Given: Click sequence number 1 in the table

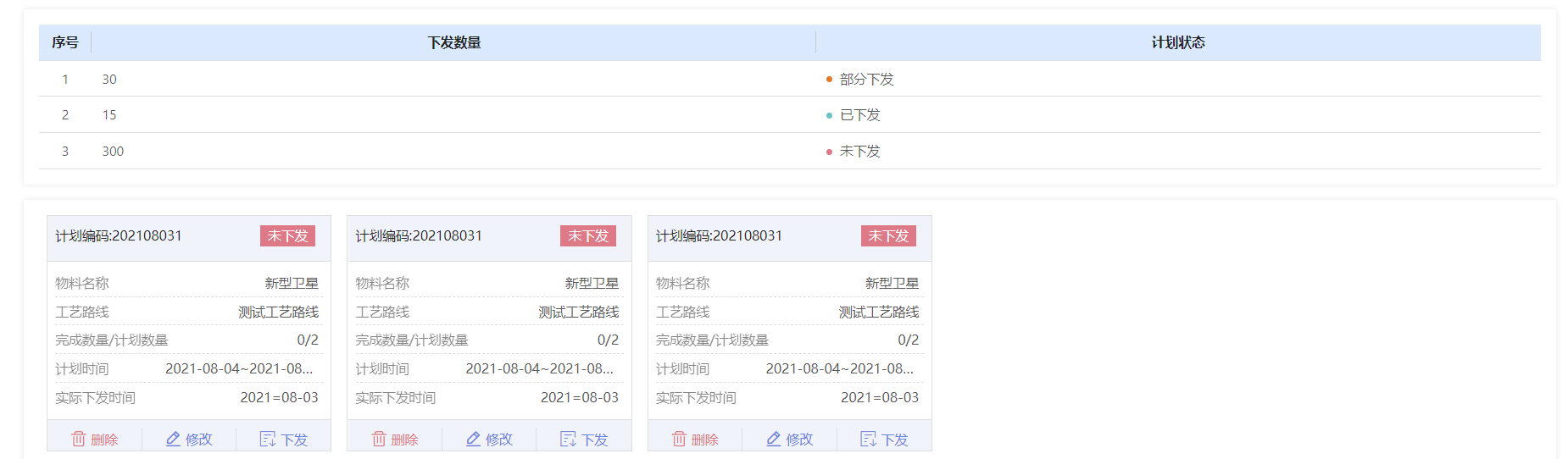Looking at the screenshot, I should 65,79.
